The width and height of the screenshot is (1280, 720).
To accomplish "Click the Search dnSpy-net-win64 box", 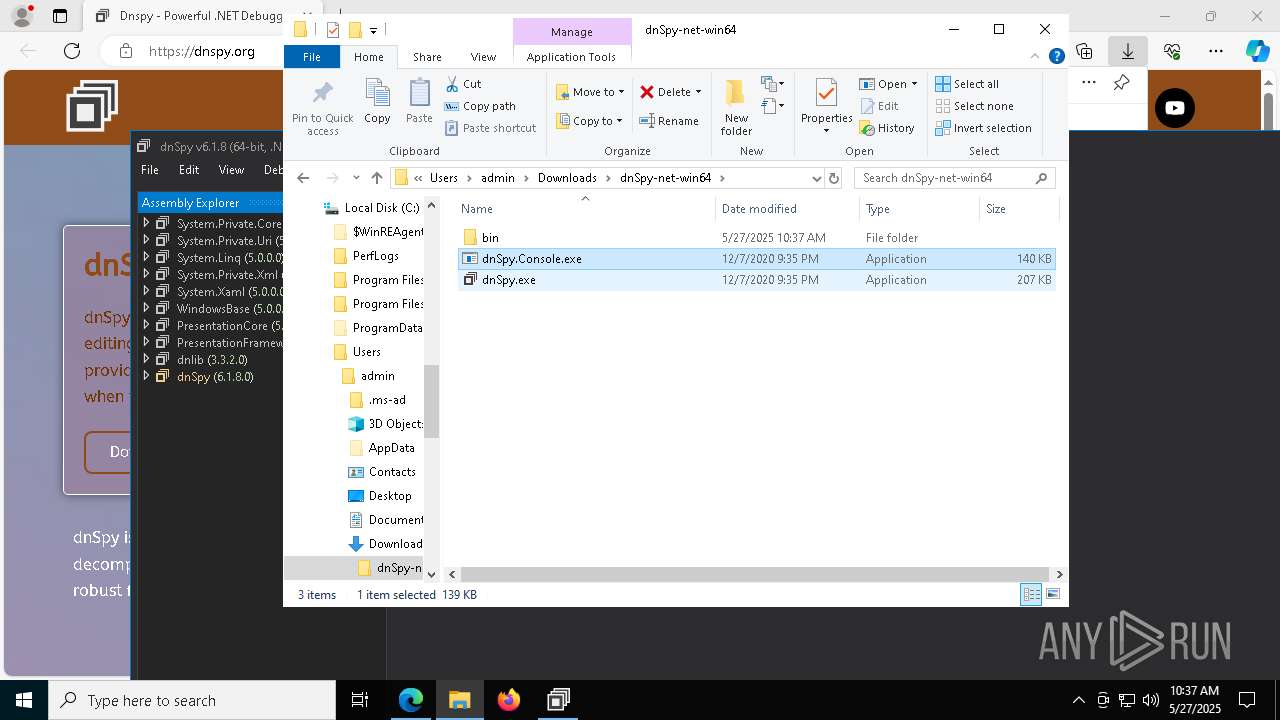I will pos(955,178).
